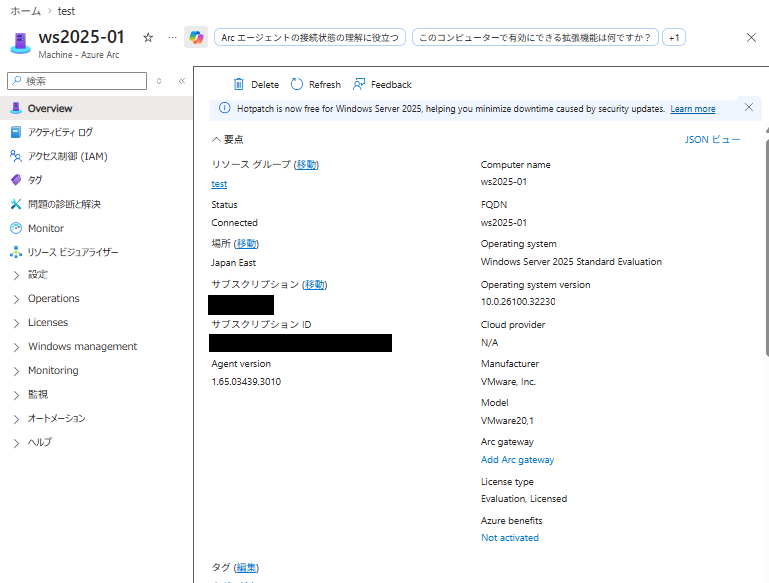Expand the Monitoring section
Image resolution: width=769 pixels, height=583 pixels.
pos(17,371)
